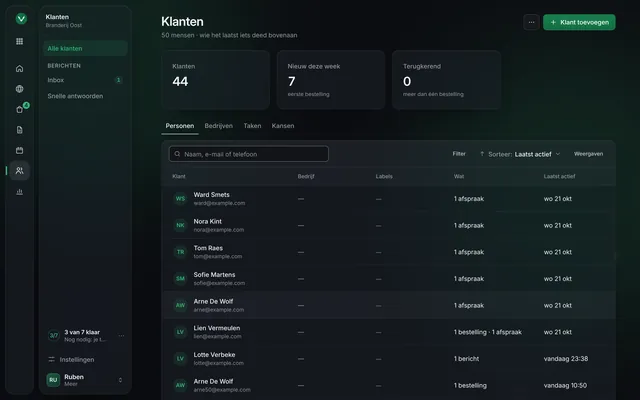Open the documents page icon
This screenshot has height=400, width=640.
[x=20, y=130]
